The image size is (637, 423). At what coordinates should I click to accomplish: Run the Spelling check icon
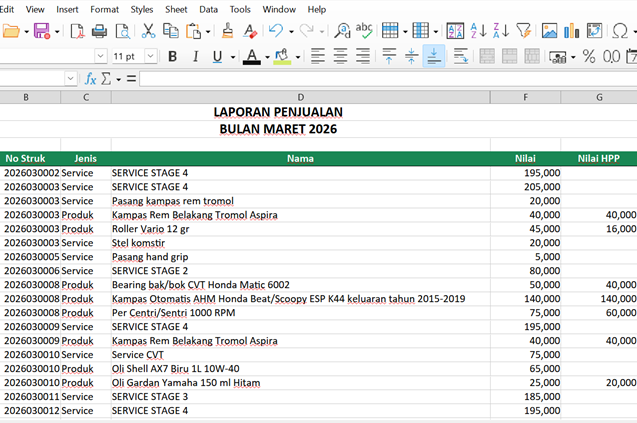click(364, 31)
